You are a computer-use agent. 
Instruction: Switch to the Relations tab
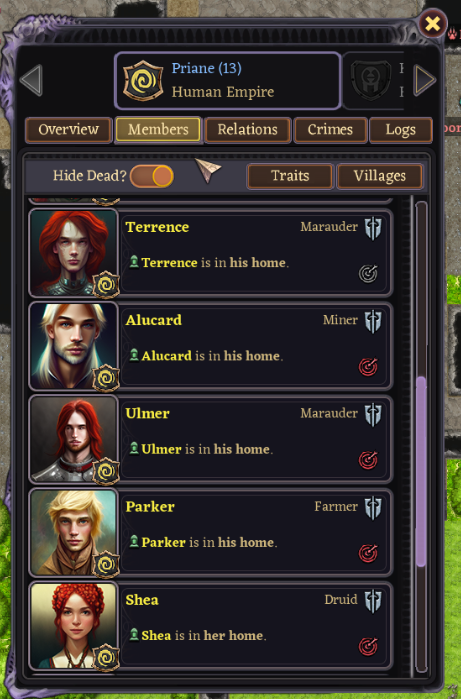[x=247, y=130]
